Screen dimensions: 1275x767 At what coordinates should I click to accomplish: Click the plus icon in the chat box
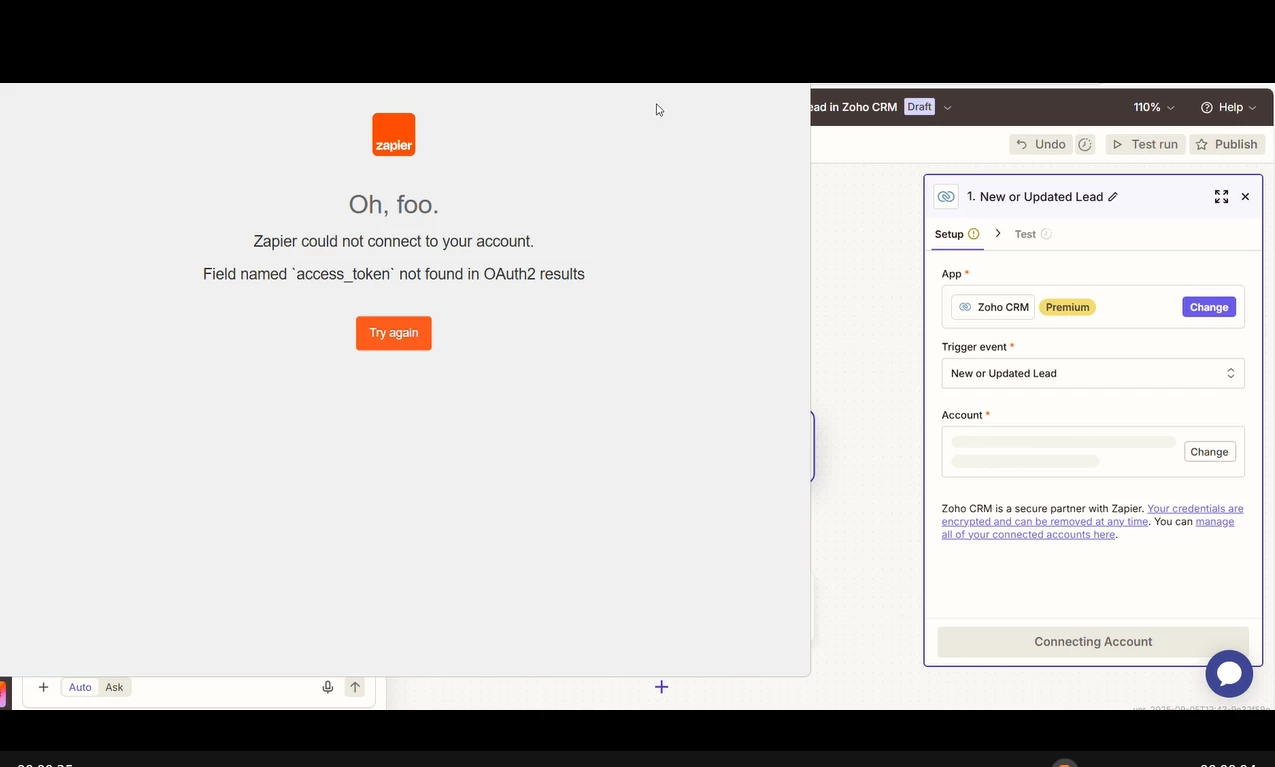[43, 687]
